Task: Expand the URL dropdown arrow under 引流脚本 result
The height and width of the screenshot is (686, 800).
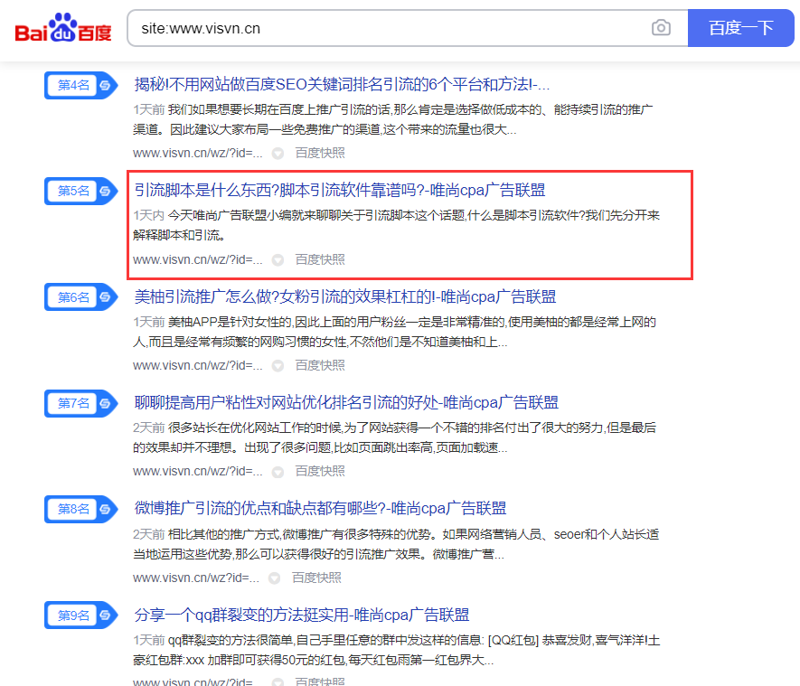Action: coord(277,260)
